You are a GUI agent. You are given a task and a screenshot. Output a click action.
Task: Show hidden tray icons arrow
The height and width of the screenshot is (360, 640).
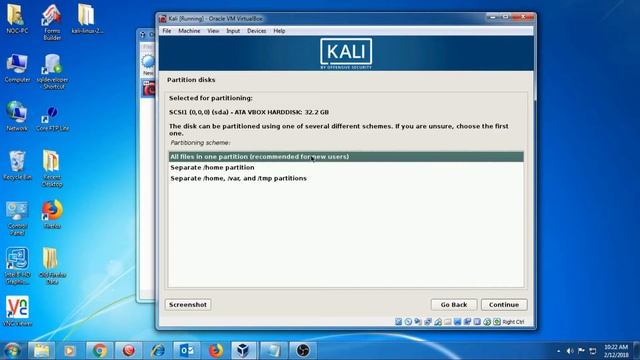pos(558,351)
